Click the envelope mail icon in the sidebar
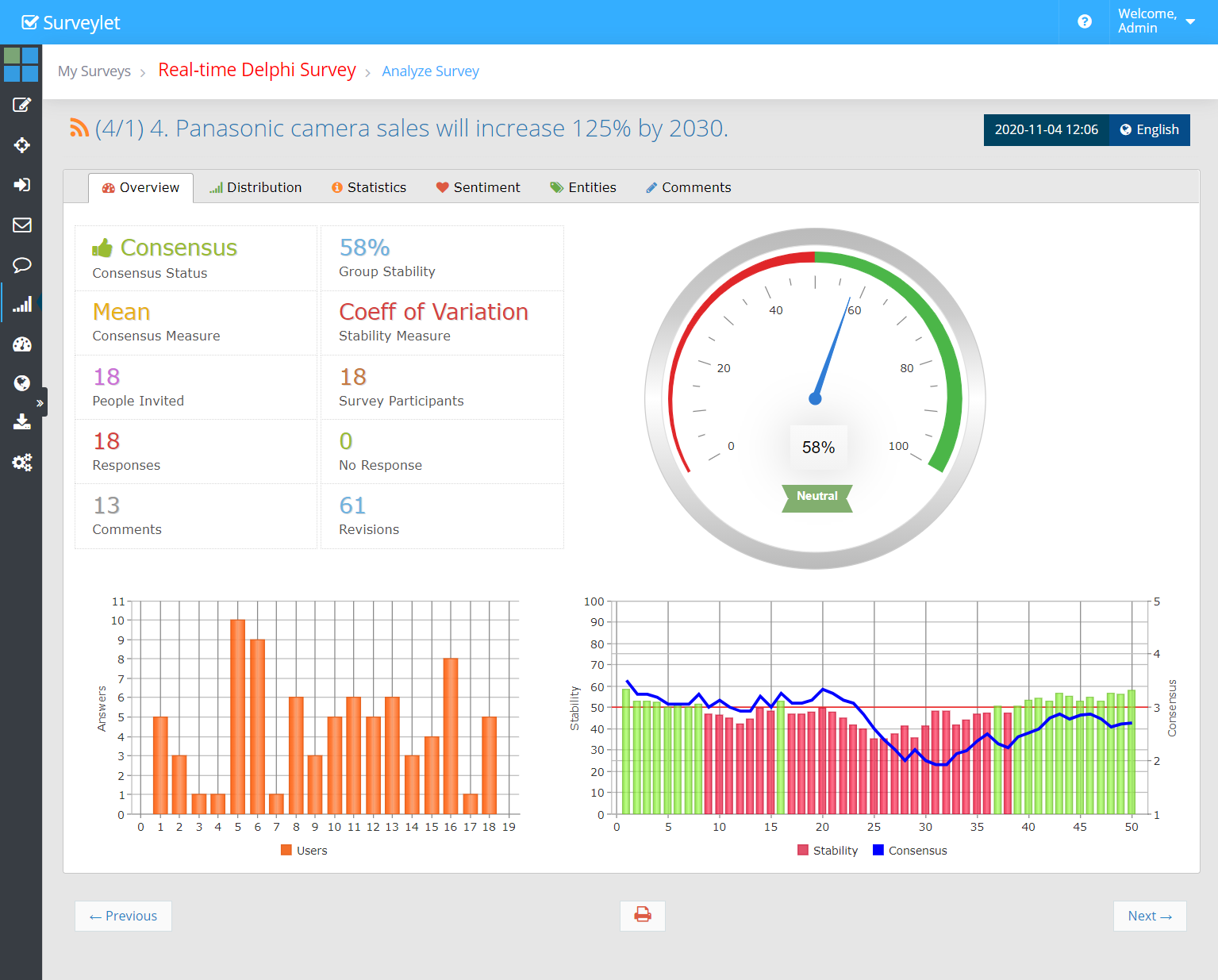This screenshot has width=1218, height=980. (21, 225)
